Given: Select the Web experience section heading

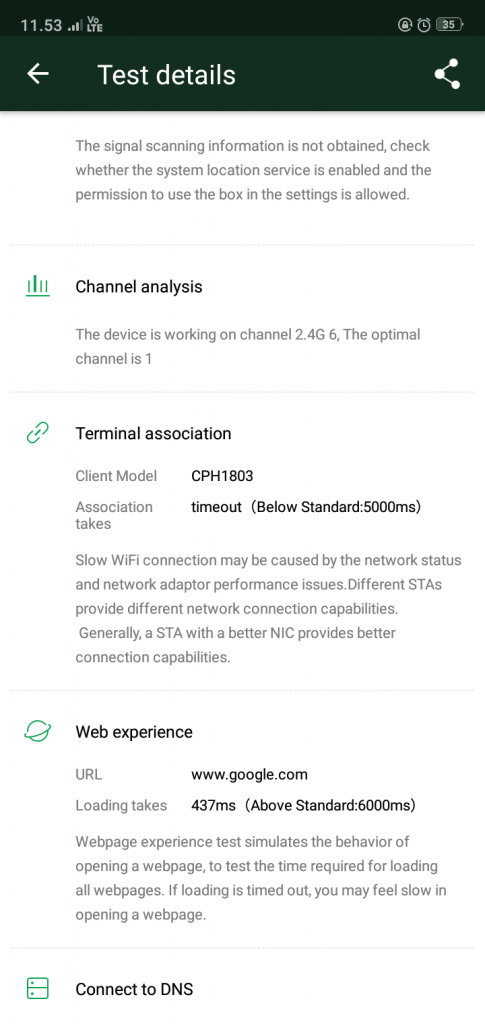Looking at the screenshot, I should tap(134, 732).
